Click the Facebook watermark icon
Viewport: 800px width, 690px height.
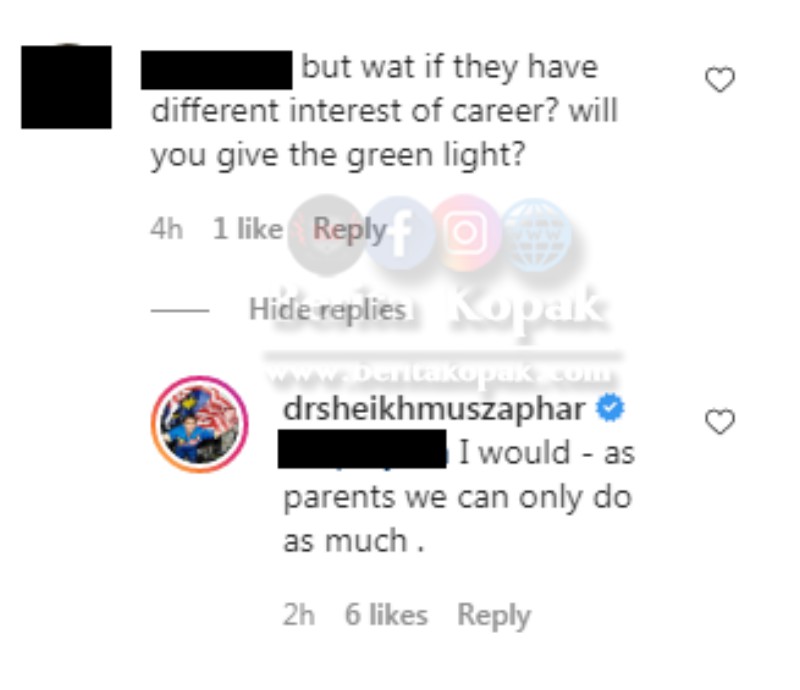[x=400, y=234]
